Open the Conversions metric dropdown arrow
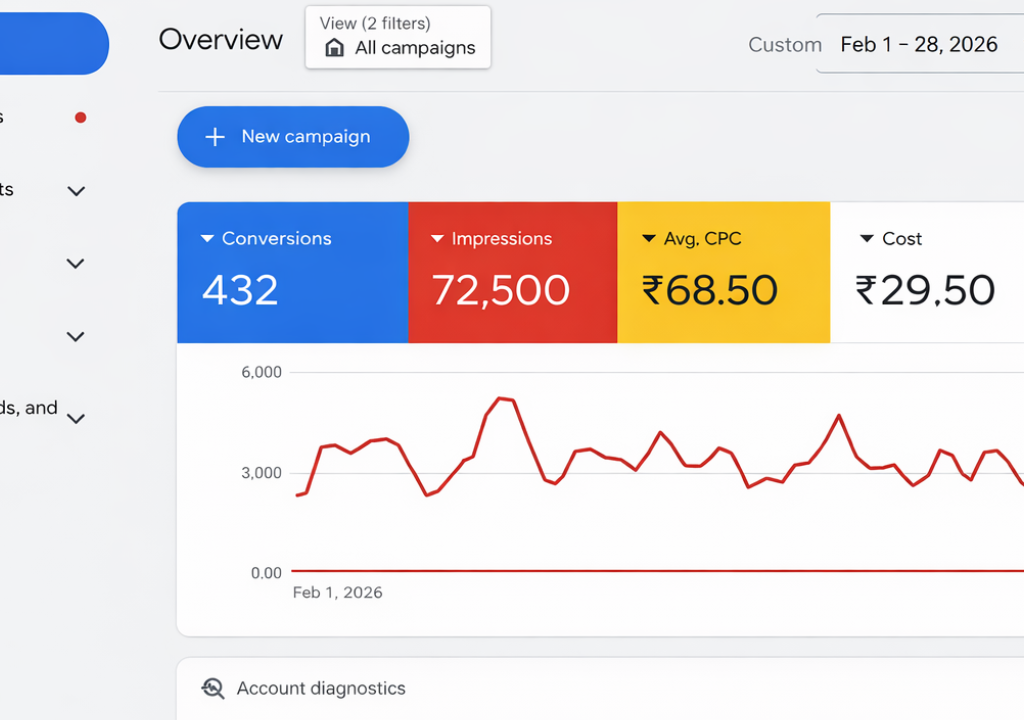This screenshot has height=720, width=1024. click(207, 239)
